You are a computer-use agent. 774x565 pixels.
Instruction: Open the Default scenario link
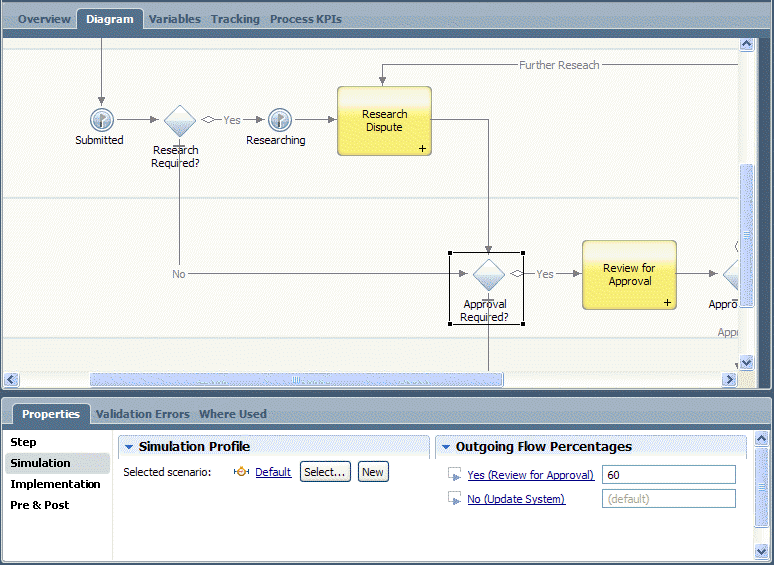[x=273, y=472]
